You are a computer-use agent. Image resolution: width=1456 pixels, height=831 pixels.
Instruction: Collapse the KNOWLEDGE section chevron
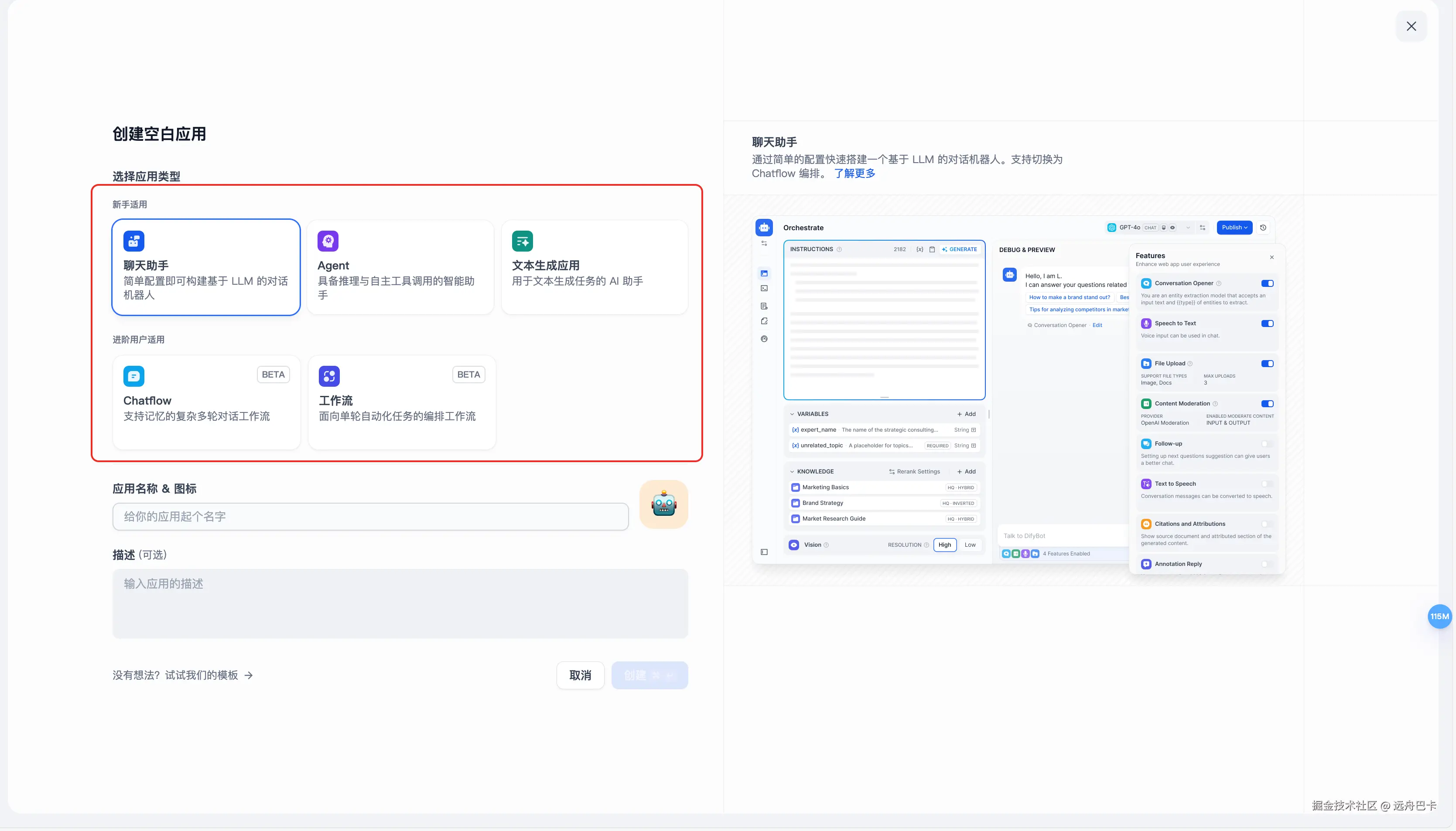point(792,472)
